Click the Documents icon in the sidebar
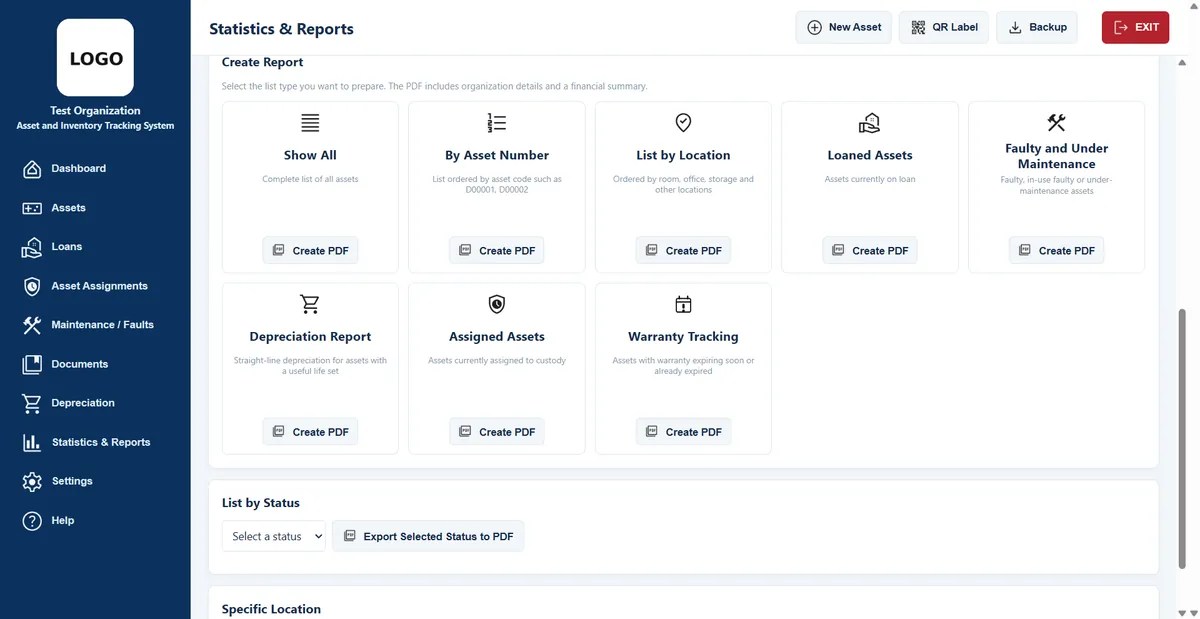The height and width of the screenshot is (619, 1200). point(32,364)
